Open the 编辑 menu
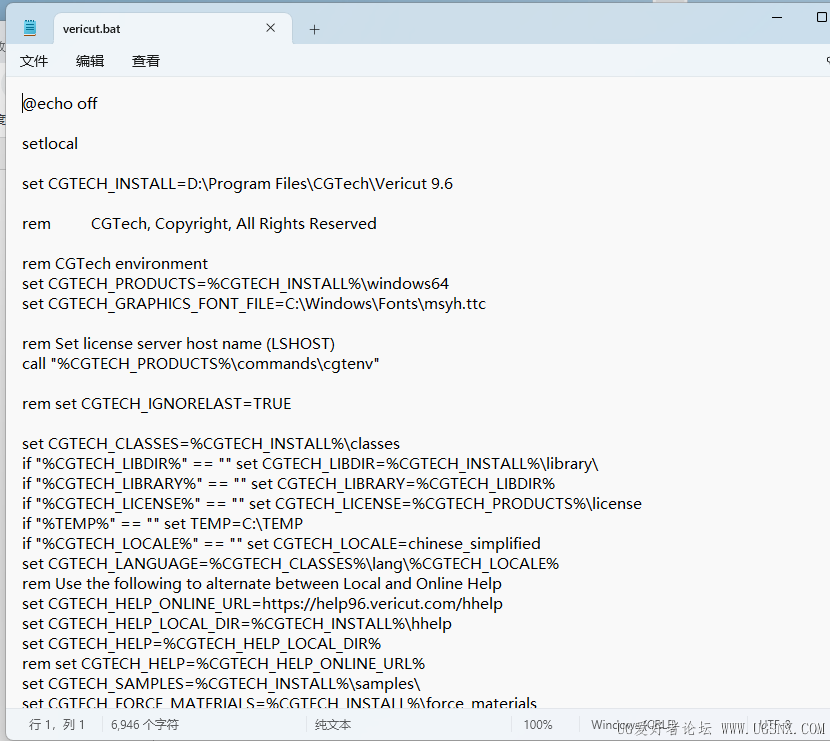The image size is (830, 741). tap(90, 61)
